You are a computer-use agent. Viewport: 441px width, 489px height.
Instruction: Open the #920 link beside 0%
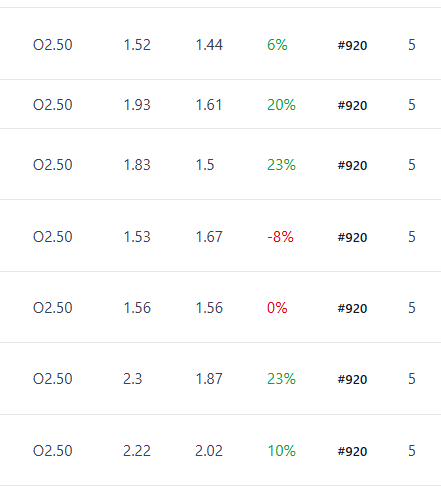(x=352, y=308)
